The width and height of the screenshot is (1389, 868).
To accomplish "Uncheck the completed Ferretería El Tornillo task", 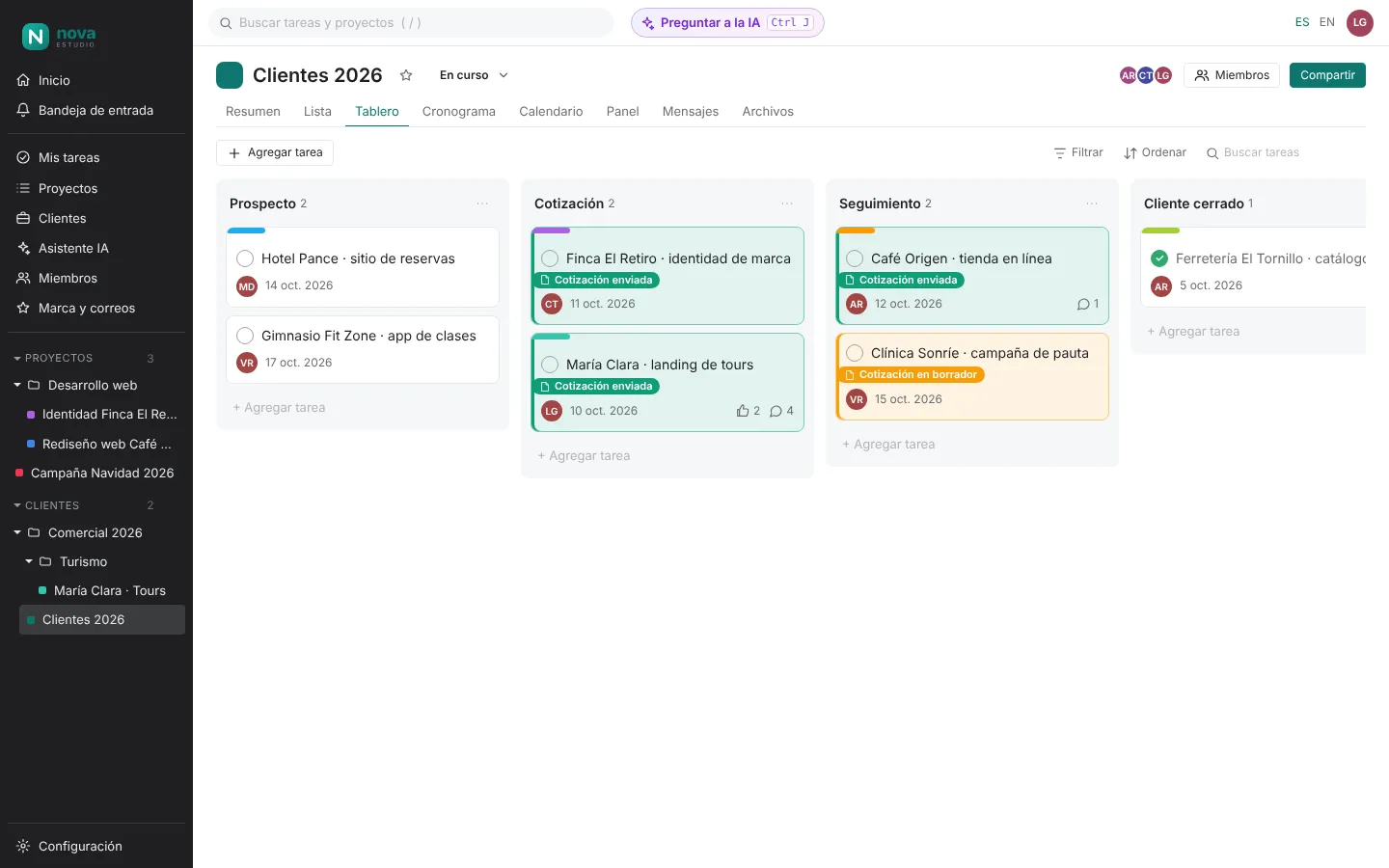I will 1159,258.
